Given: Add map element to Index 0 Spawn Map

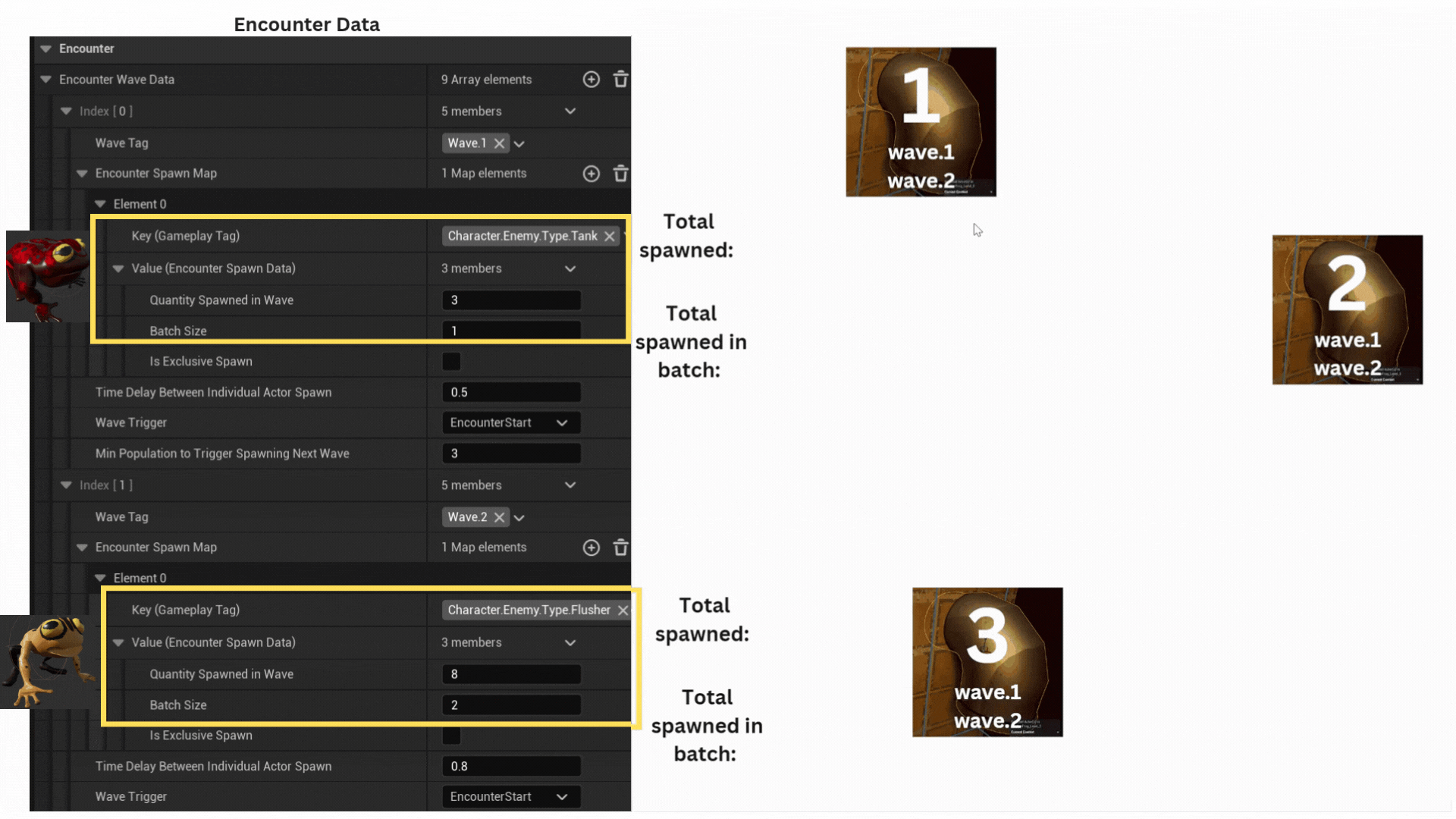Looking at the screenshot, I should [591, 174].
